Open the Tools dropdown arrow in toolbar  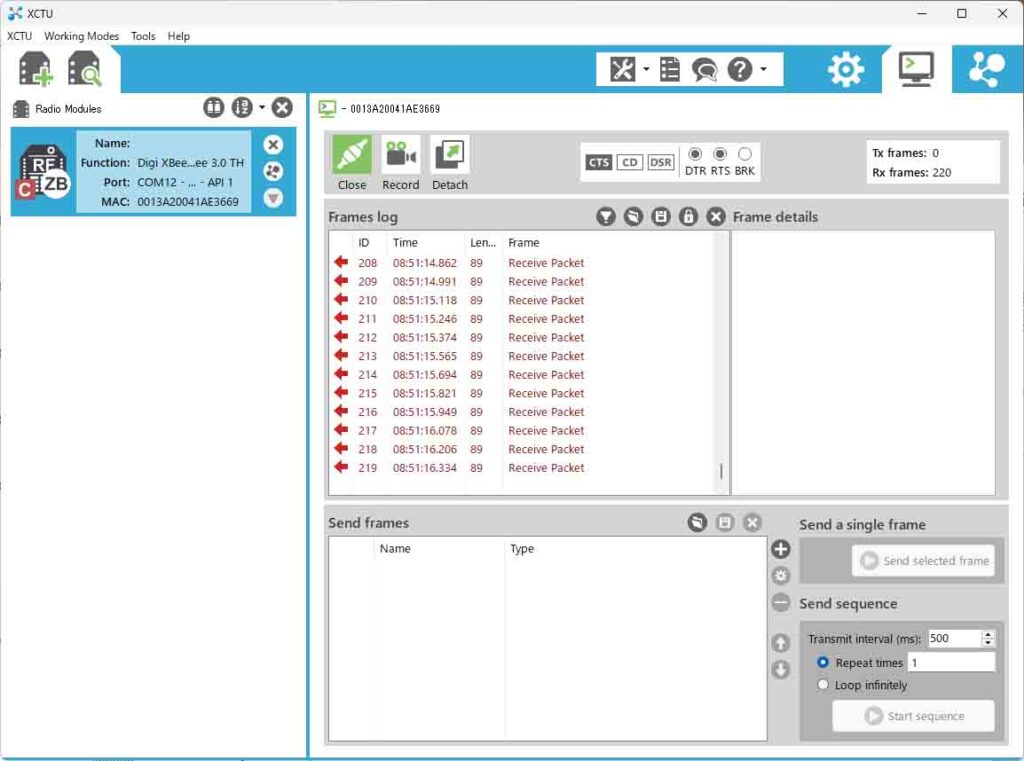[646, 69]
